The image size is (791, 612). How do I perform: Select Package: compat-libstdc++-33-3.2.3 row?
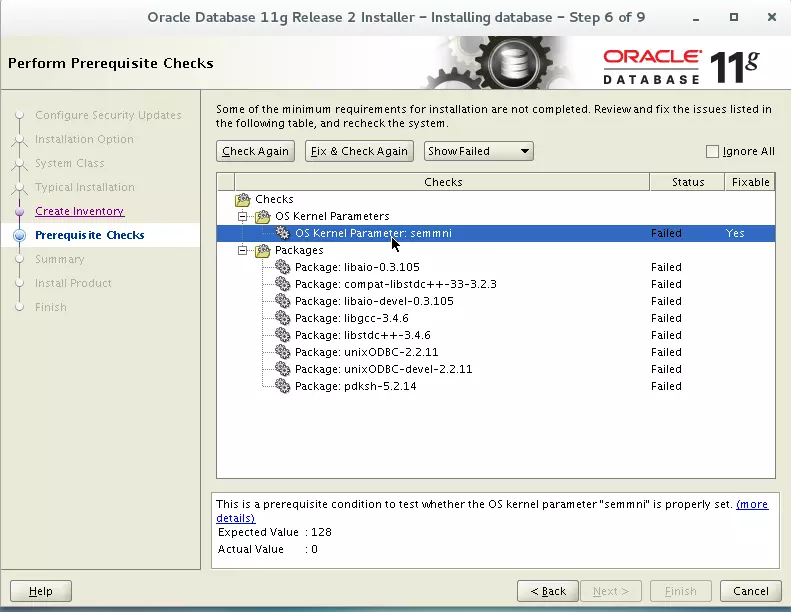[496, 284]
